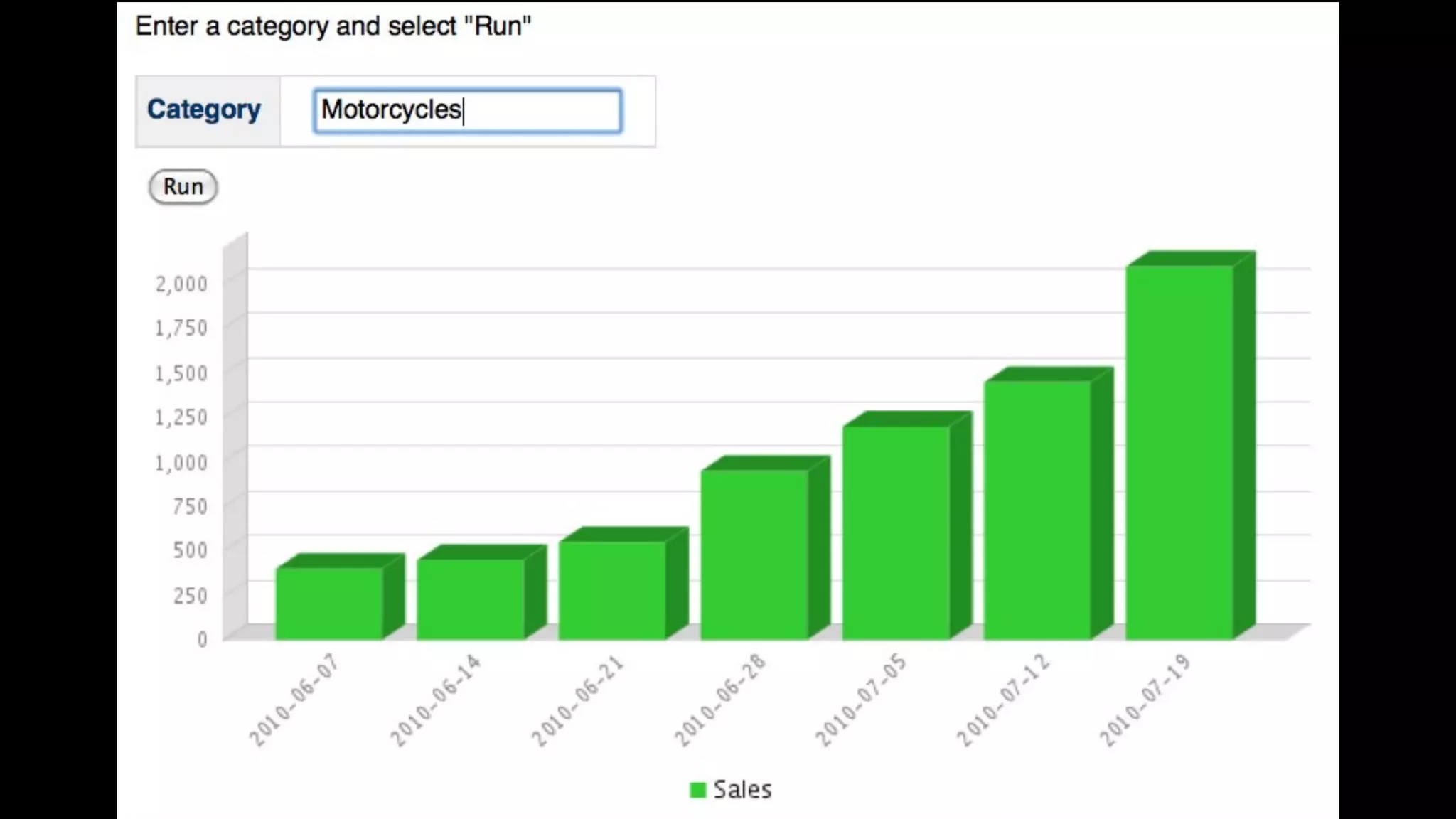Click the Run button
Image resolution: width=1456 pixels, height=819 pixels.
(x=183, y=187)
